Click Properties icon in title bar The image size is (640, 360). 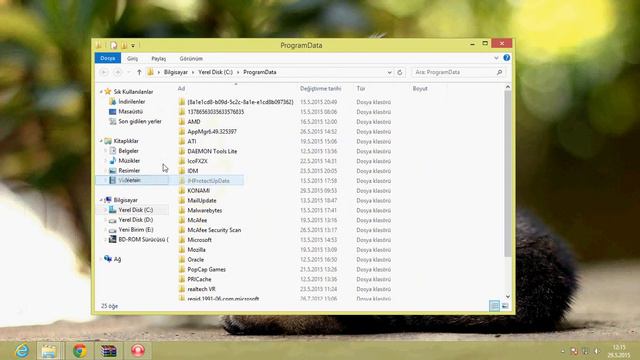click(114, 45)
